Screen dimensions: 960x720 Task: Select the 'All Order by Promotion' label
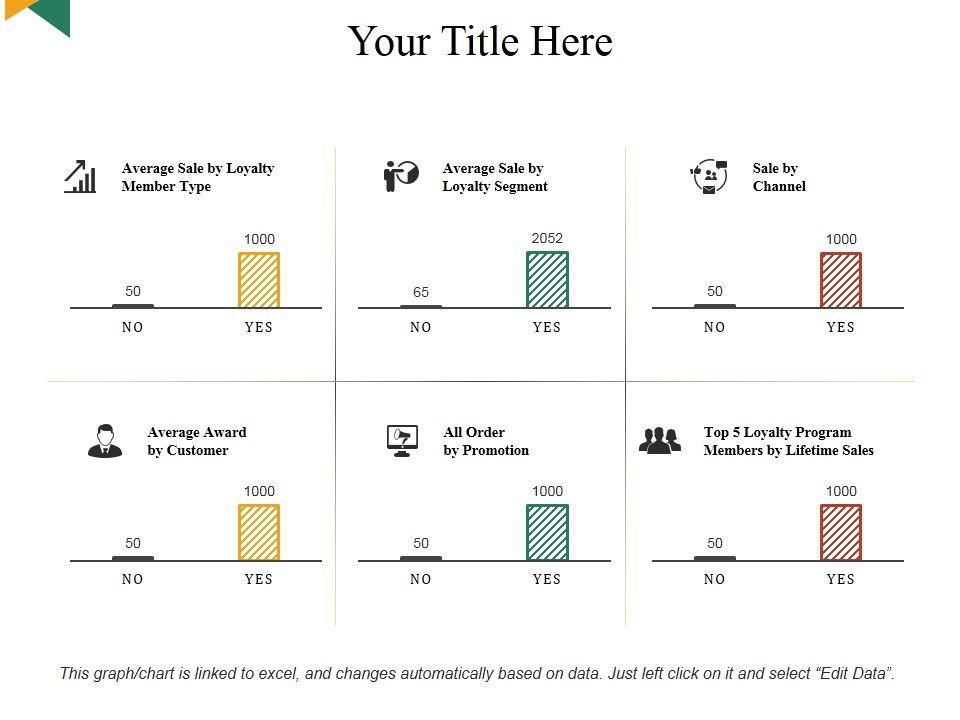pos(486,441)
